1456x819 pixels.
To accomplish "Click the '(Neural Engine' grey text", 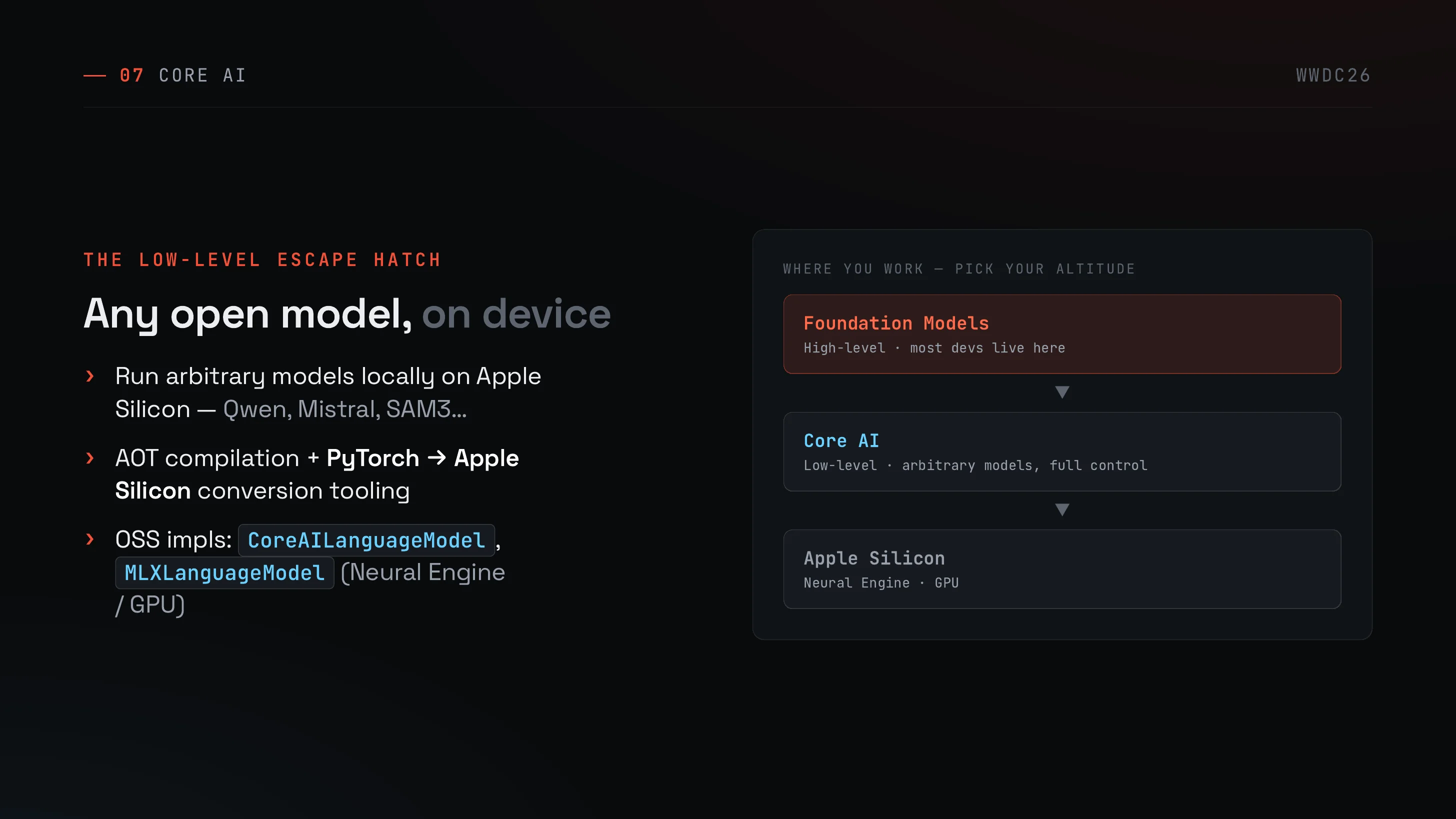I will (x=423, y=572).
